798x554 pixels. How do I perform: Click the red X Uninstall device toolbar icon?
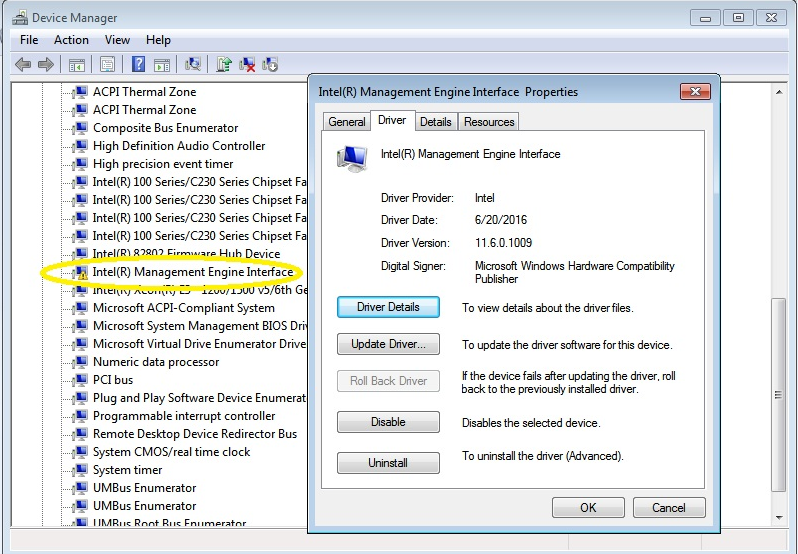(247, 64)
